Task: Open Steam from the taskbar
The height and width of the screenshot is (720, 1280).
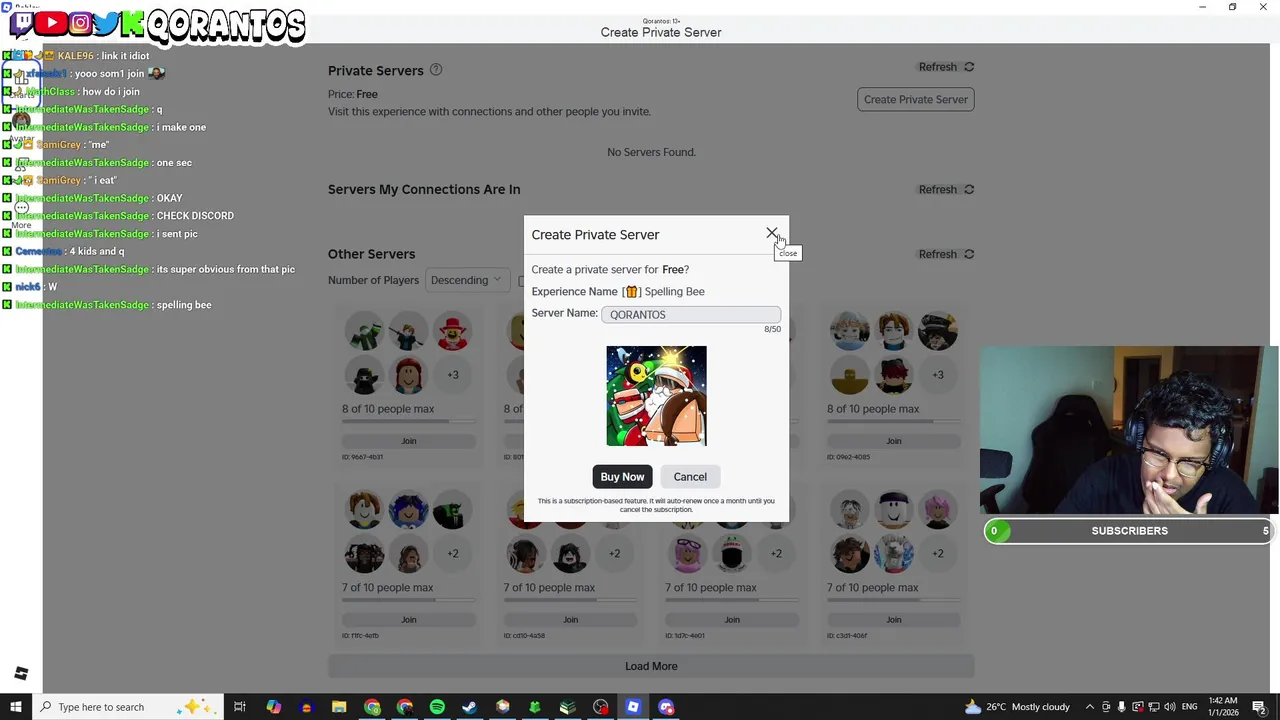Action: [x=469, y=707]
